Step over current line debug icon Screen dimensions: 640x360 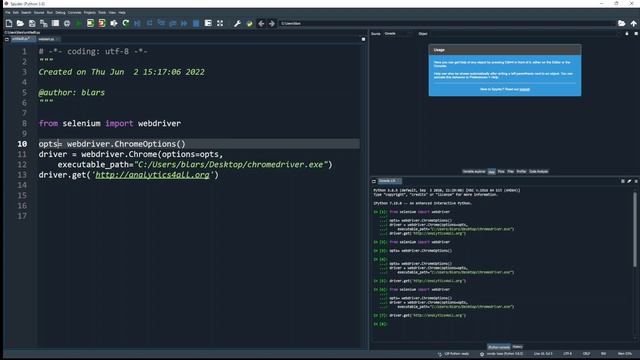pos(149,23)
